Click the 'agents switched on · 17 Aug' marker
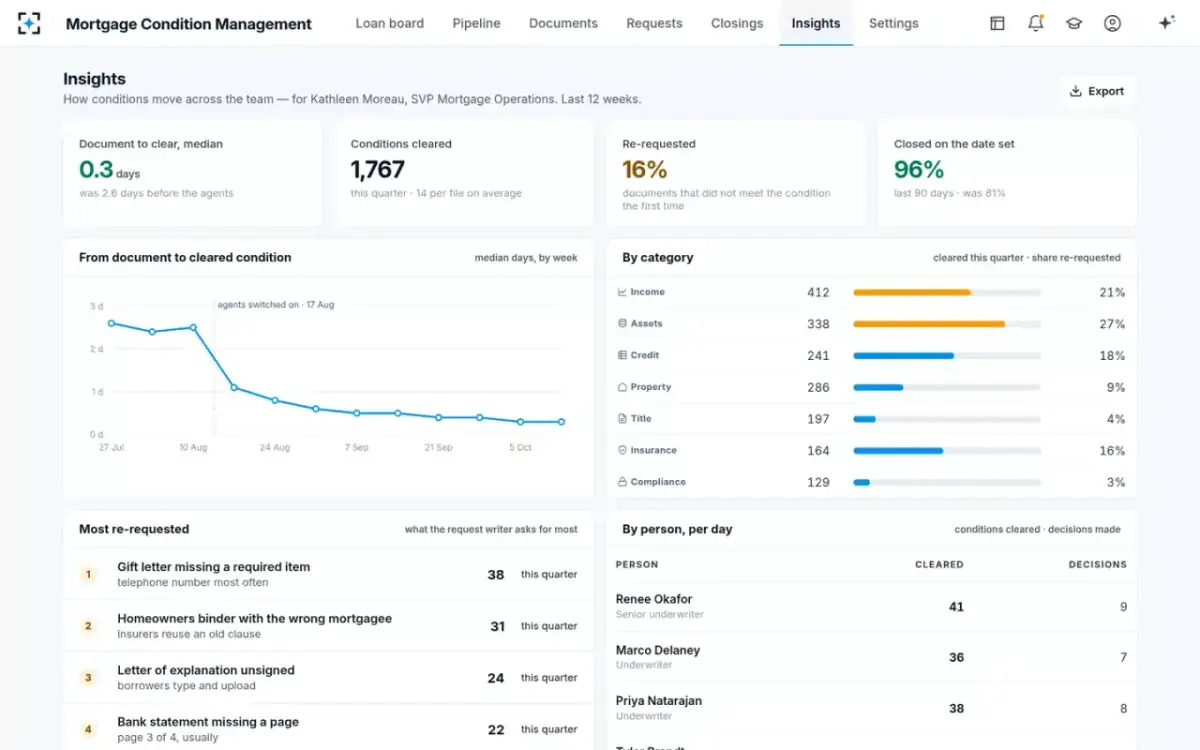The image size is (1200, 750). (276, 304)
